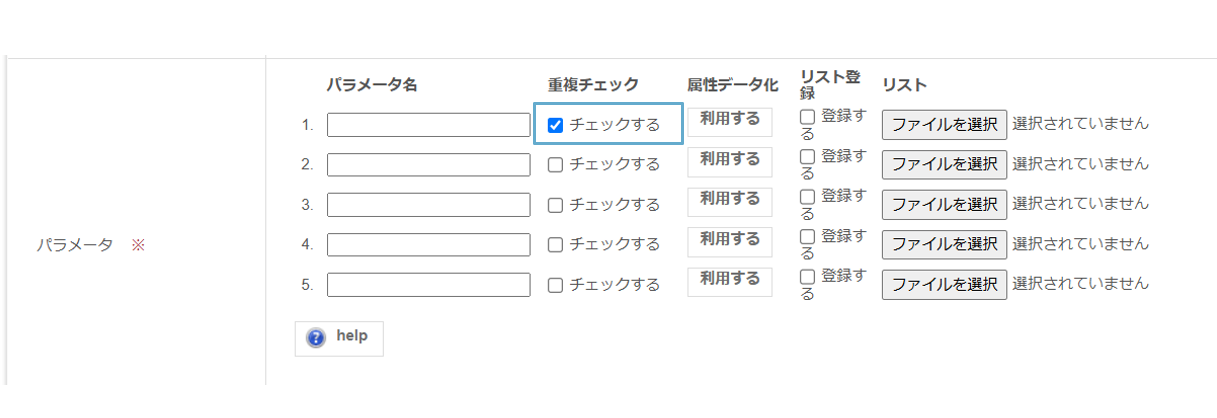Enable list registration for row 1

point(808,117)
